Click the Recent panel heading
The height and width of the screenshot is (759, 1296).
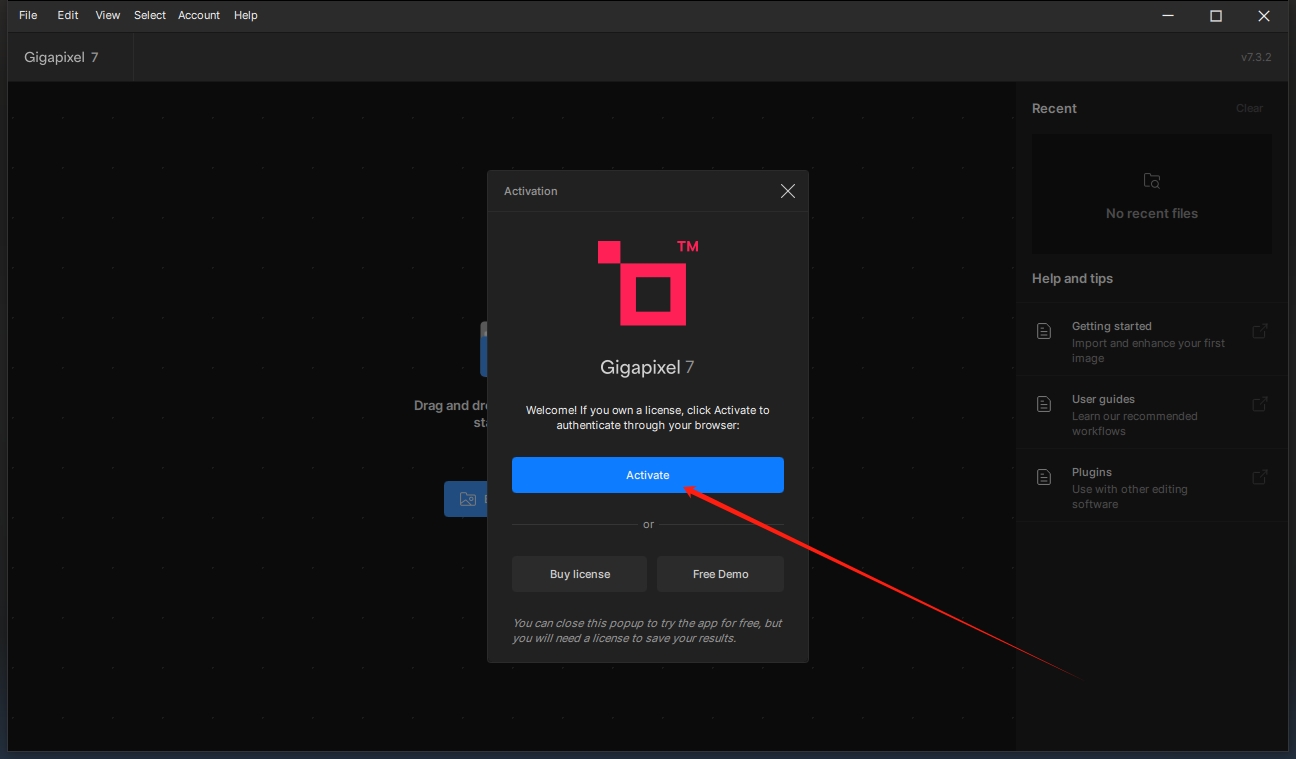1054,108
